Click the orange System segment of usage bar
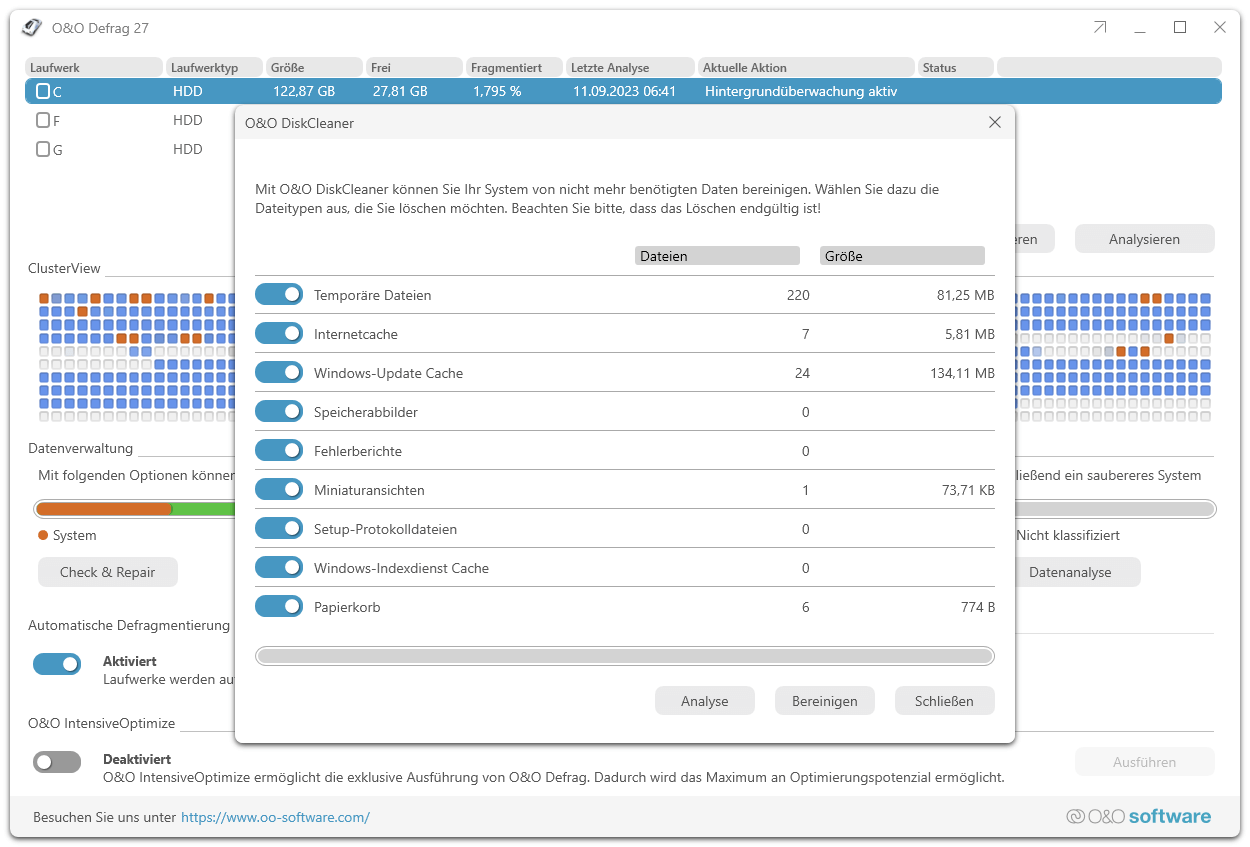This screenshot has width=1250, height=847. 104,509
